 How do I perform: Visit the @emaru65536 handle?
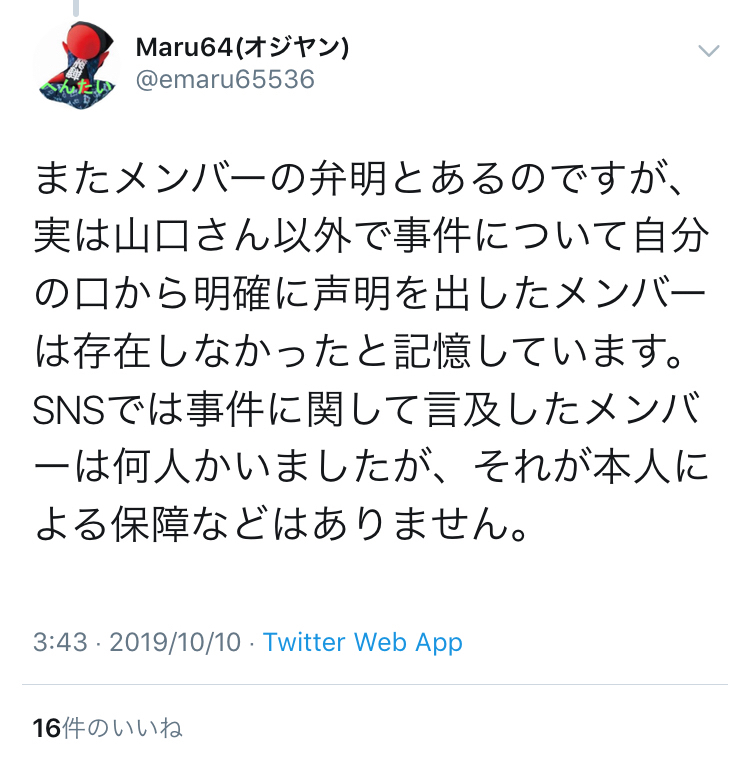point(225,80)
